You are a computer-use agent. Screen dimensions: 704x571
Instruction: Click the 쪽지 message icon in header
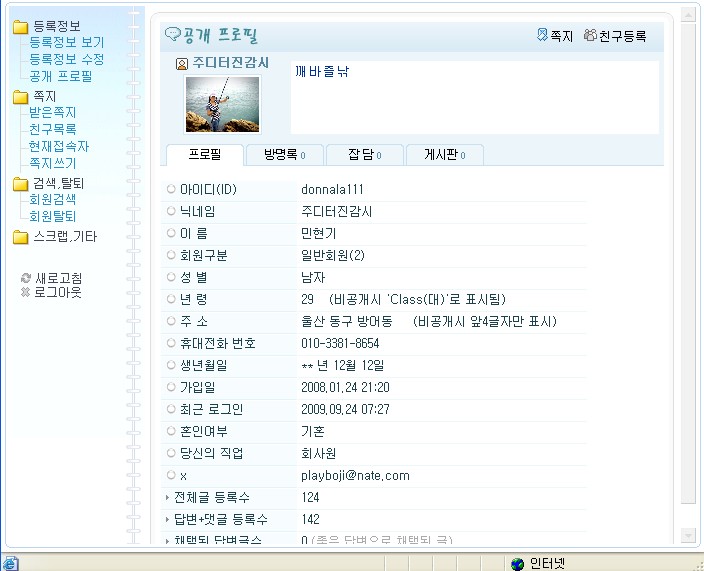click(x=542, y=35)
